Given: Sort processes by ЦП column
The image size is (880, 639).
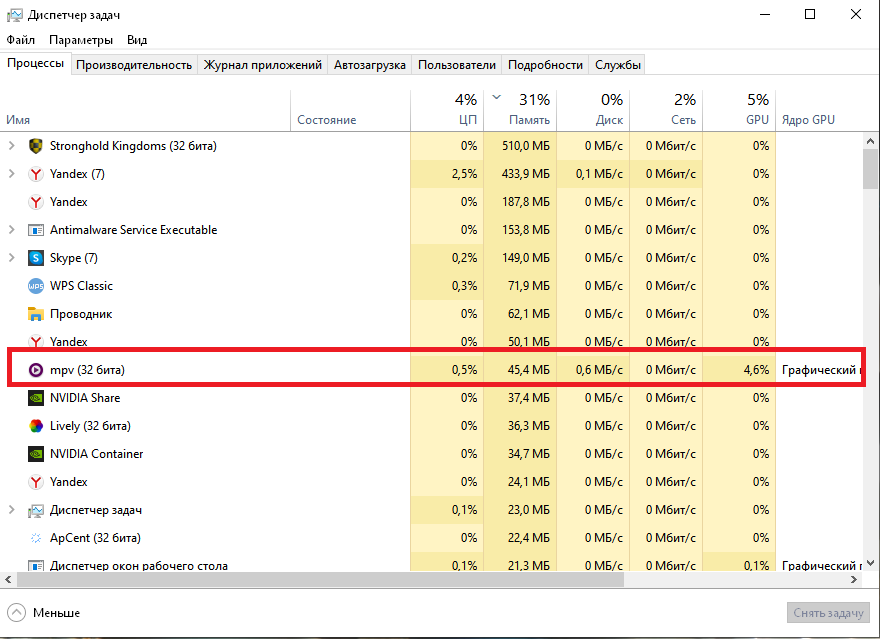Looking at the screenshot, I should coord(447,111).
